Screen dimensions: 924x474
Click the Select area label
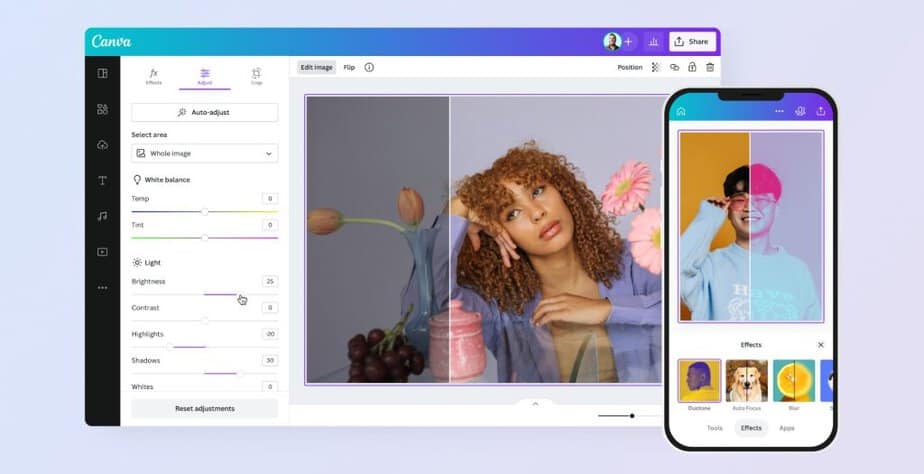pos(149,134)
